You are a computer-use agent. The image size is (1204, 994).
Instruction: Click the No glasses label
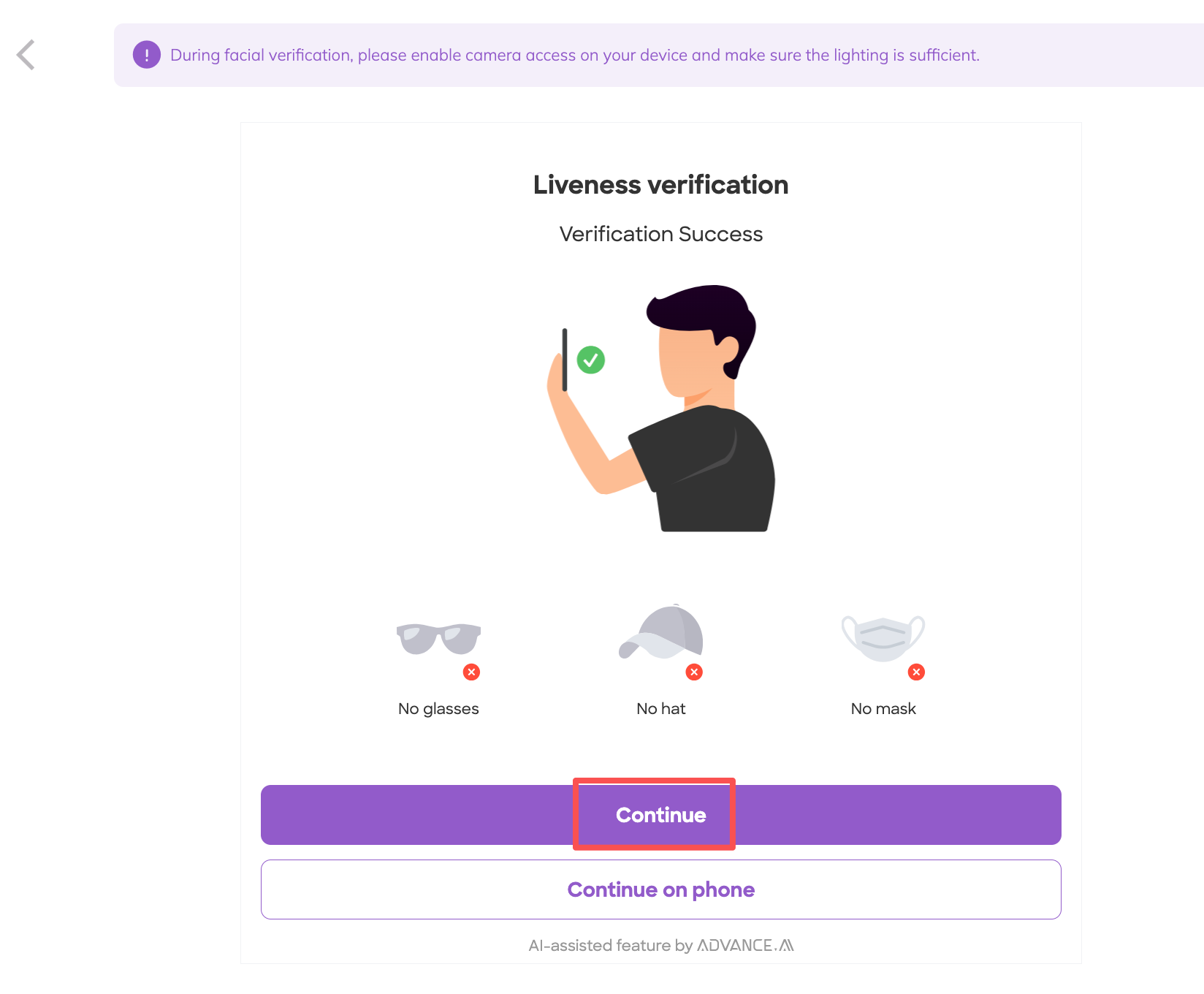[x=438, y=708]
